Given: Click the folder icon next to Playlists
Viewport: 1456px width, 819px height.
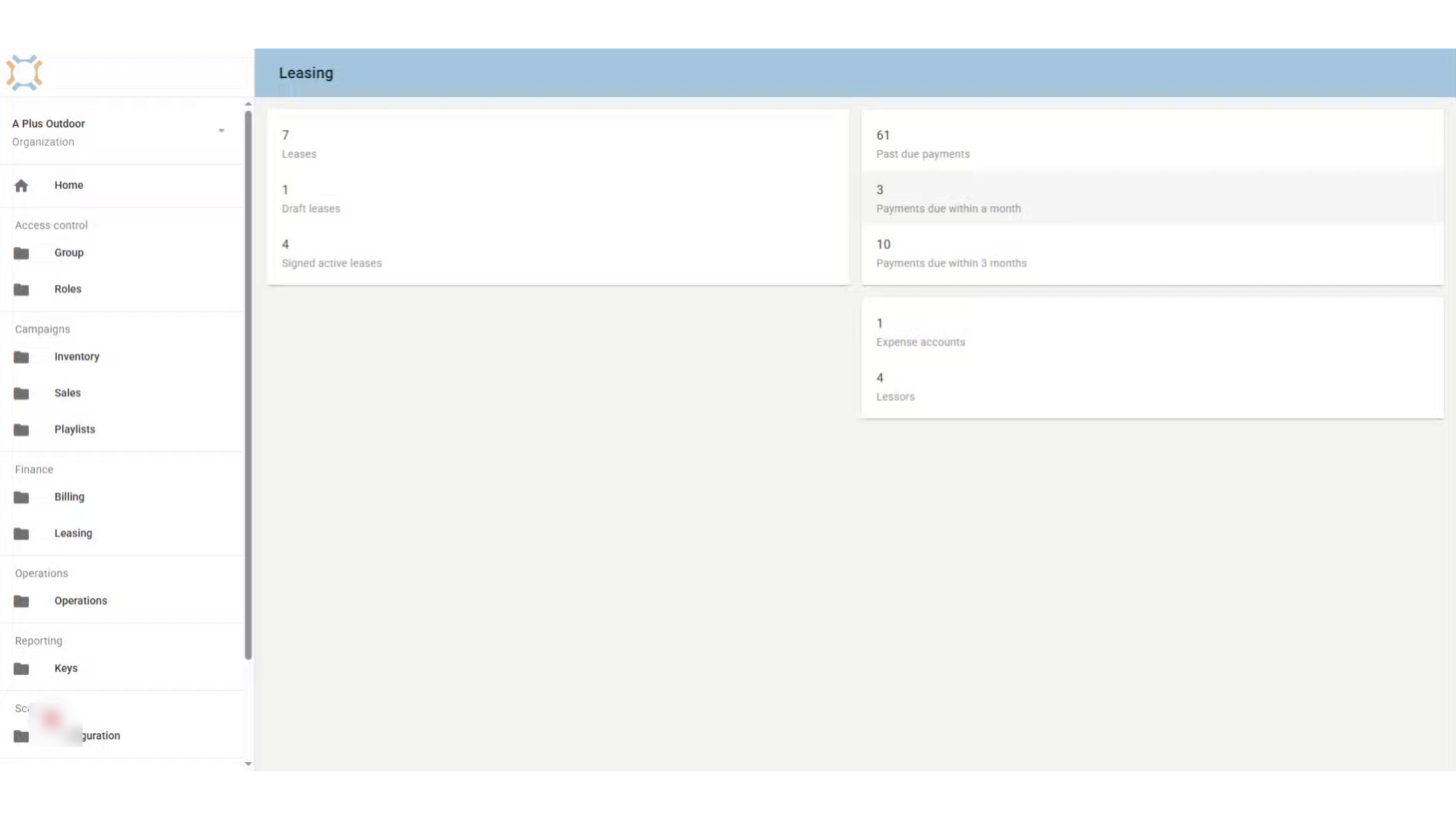Looking at the screenshot, I should 21,430.
